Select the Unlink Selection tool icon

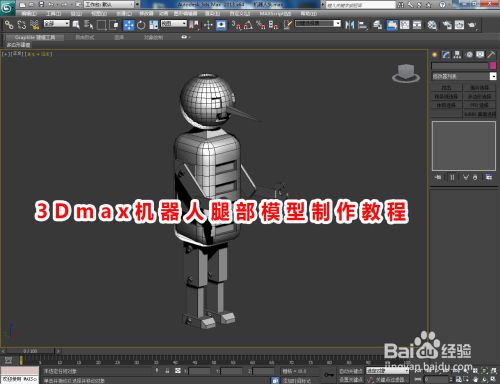click(x=22, y=25)
